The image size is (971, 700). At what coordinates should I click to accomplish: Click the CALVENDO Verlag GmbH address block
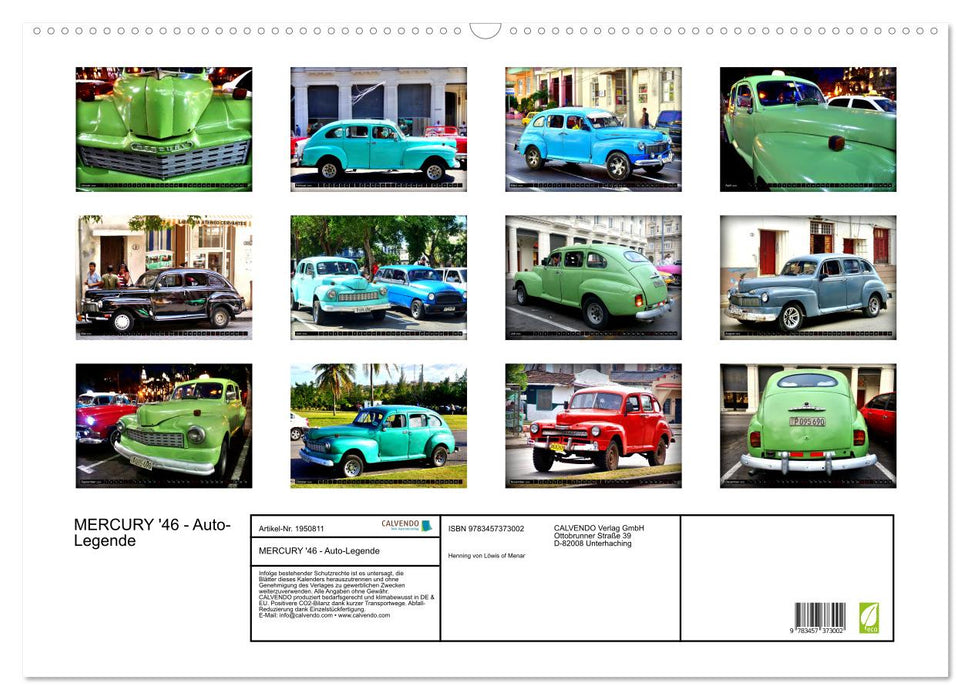point(600,535)
